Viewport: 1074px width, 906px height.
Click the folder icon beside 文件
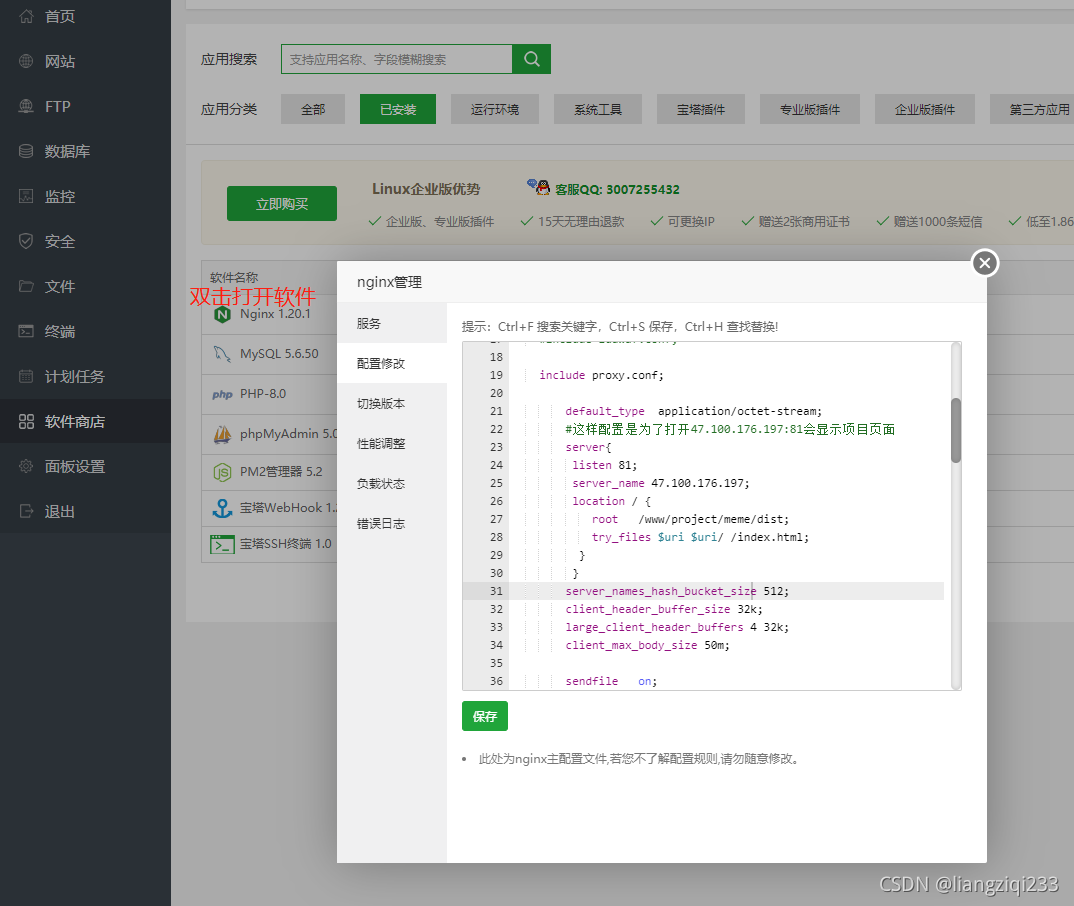point(26,286)
